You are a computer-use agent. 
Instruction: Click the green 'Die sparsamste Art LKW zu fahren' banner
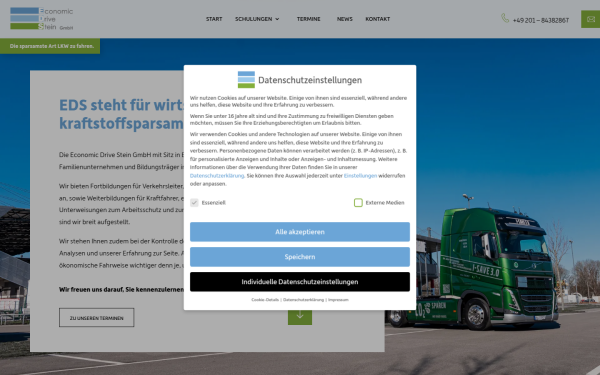(x=50, y=46)
